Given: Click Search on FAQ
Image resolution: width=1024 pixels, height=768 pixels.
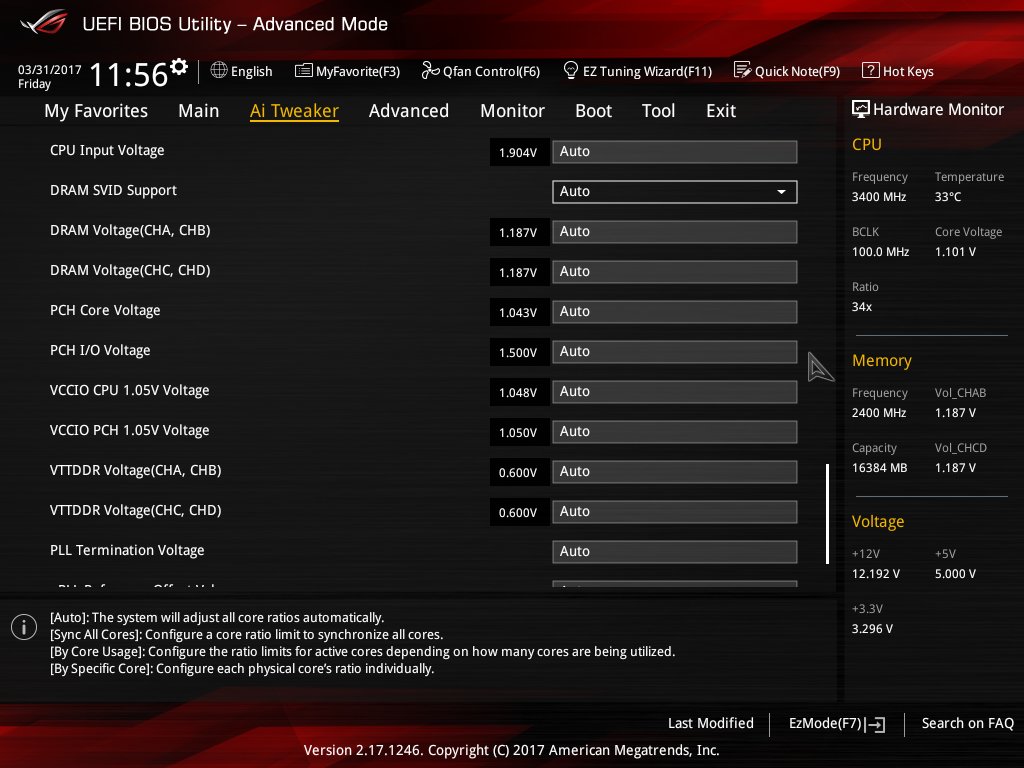Looking at the screenshot, I should coord(967,723).
